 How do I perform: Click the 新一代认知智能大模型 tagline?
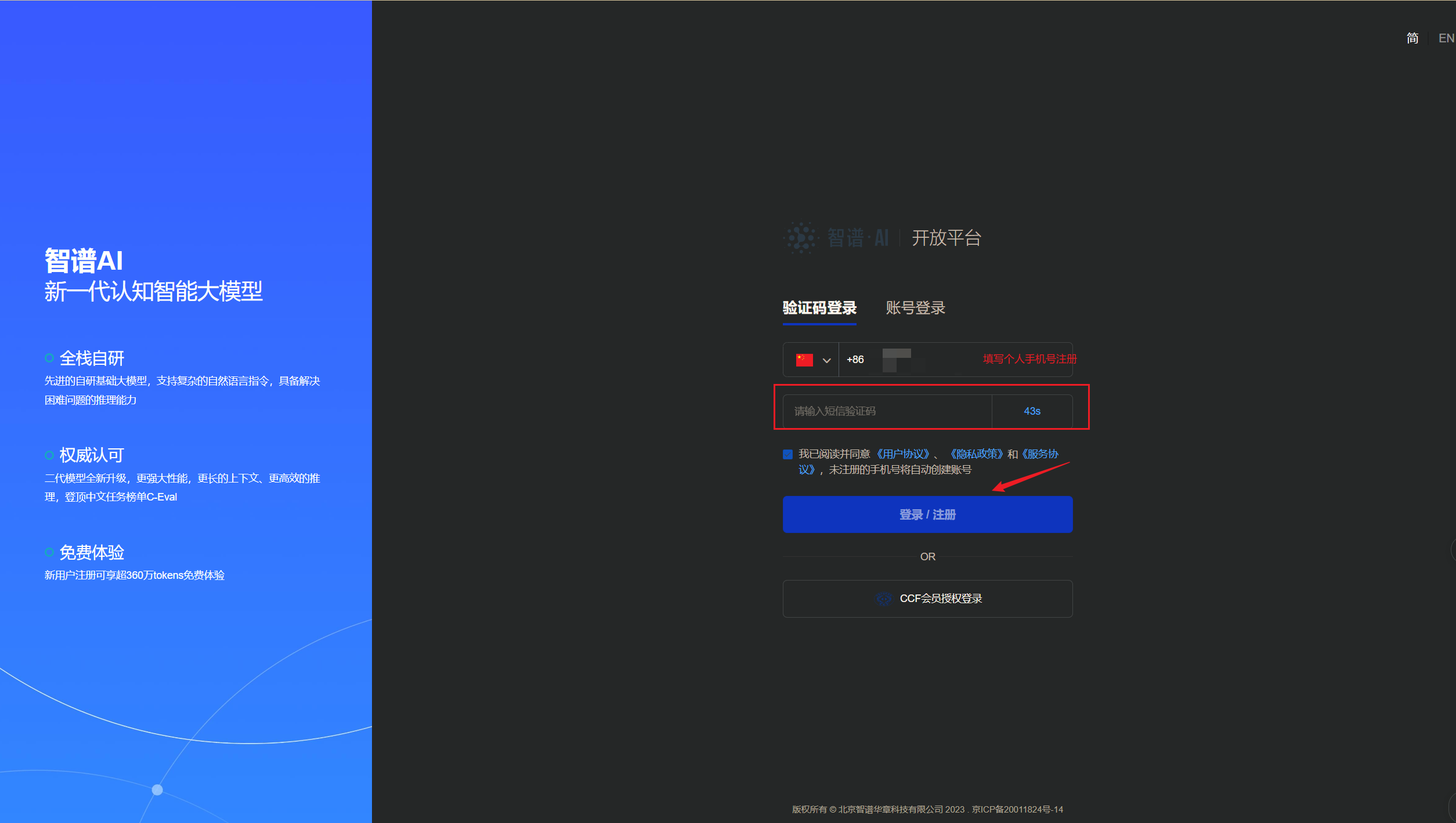[x=154, y=291]
